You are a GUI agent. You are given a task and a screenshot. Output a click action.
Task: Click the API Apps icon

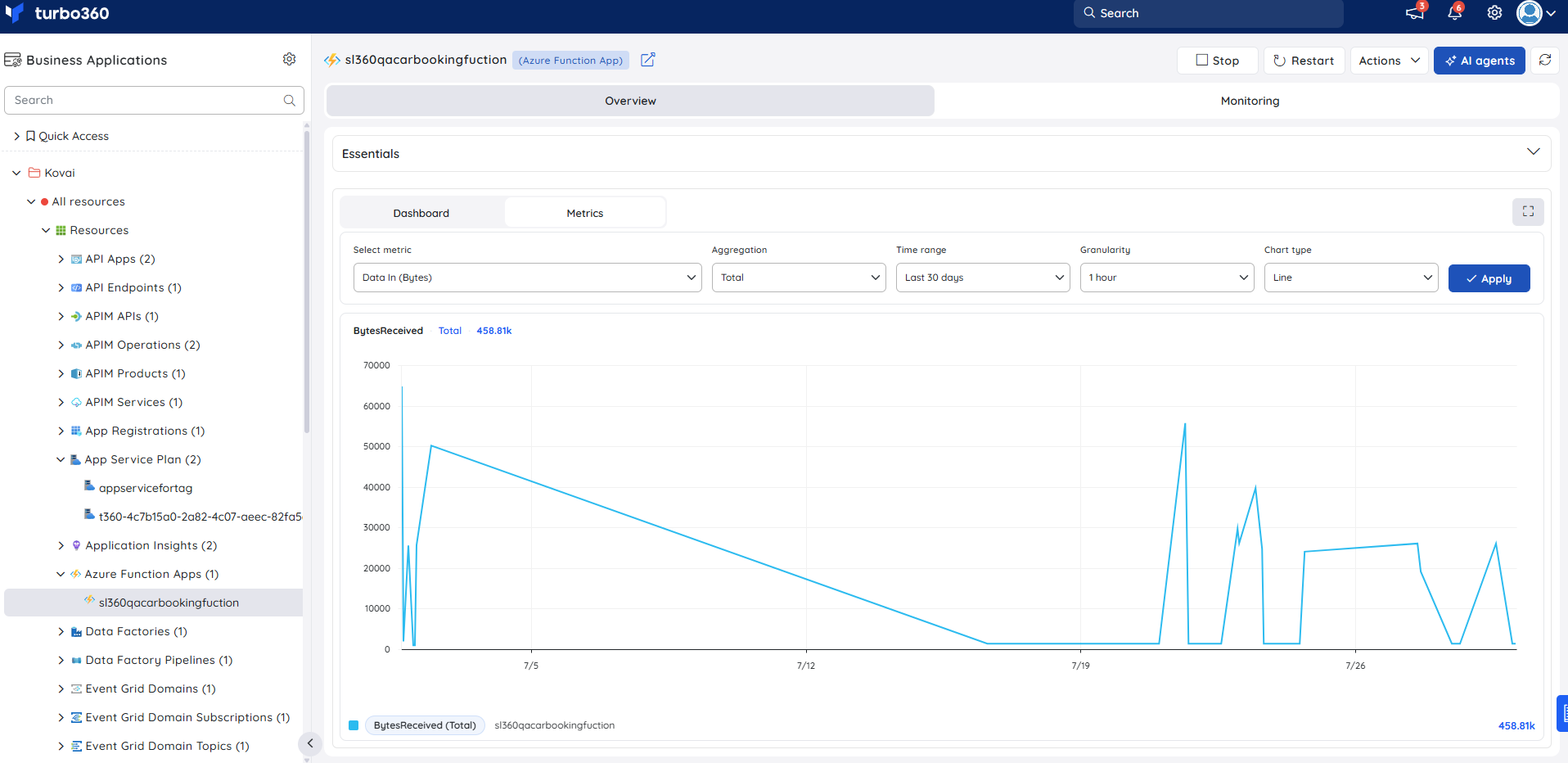76,259
